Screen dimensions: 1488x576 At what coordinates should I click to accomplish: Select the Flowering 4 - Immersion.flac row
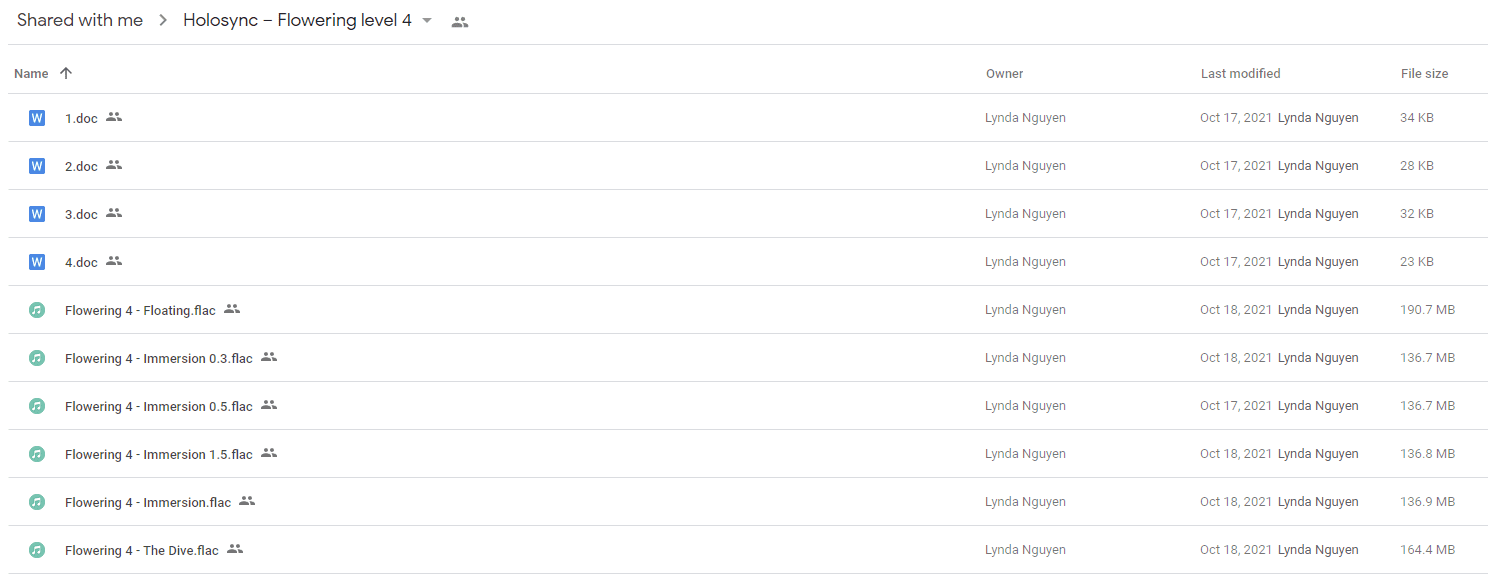pos(748,502)
